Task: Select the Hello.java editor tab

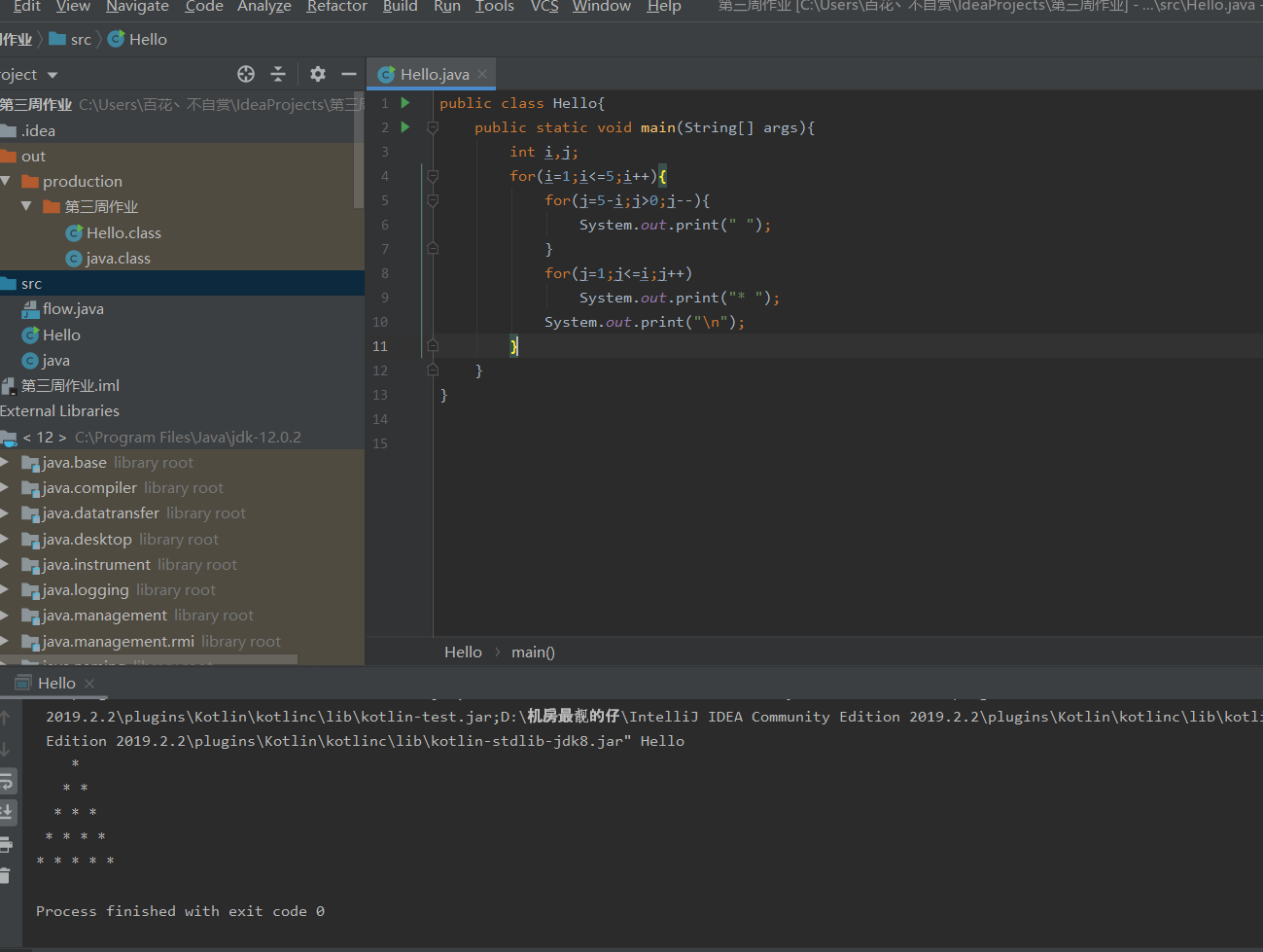Action: (x=433, y=74)
